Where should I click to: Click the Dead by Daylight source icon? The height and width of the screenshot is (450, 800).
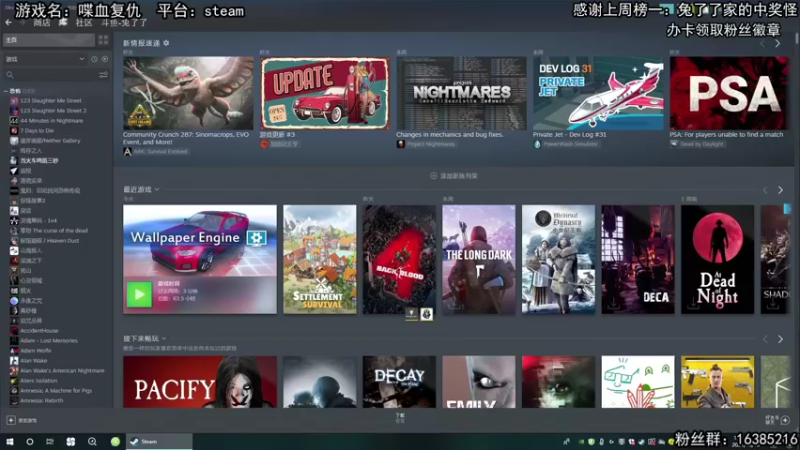point(674,144)
